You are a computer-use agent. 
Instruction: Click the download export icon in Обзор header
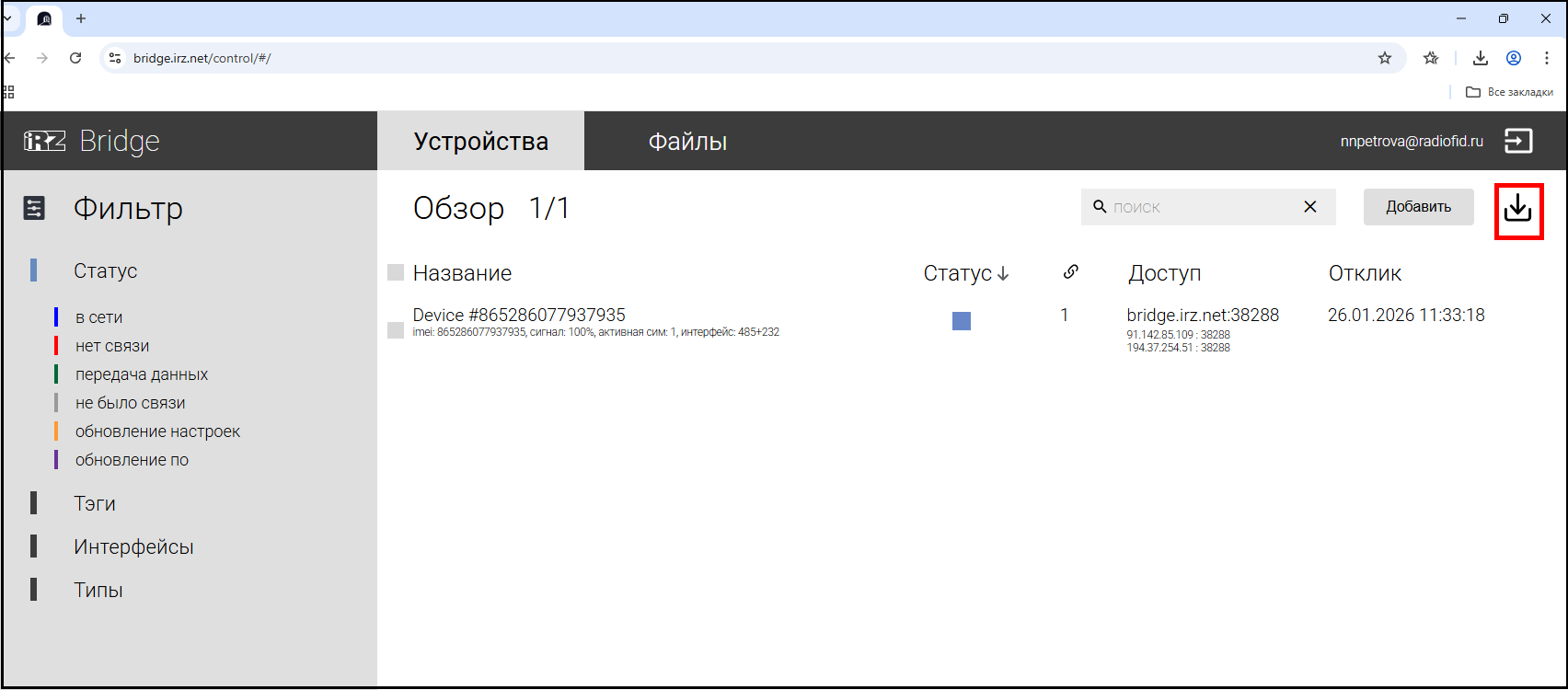point(1517,210)
